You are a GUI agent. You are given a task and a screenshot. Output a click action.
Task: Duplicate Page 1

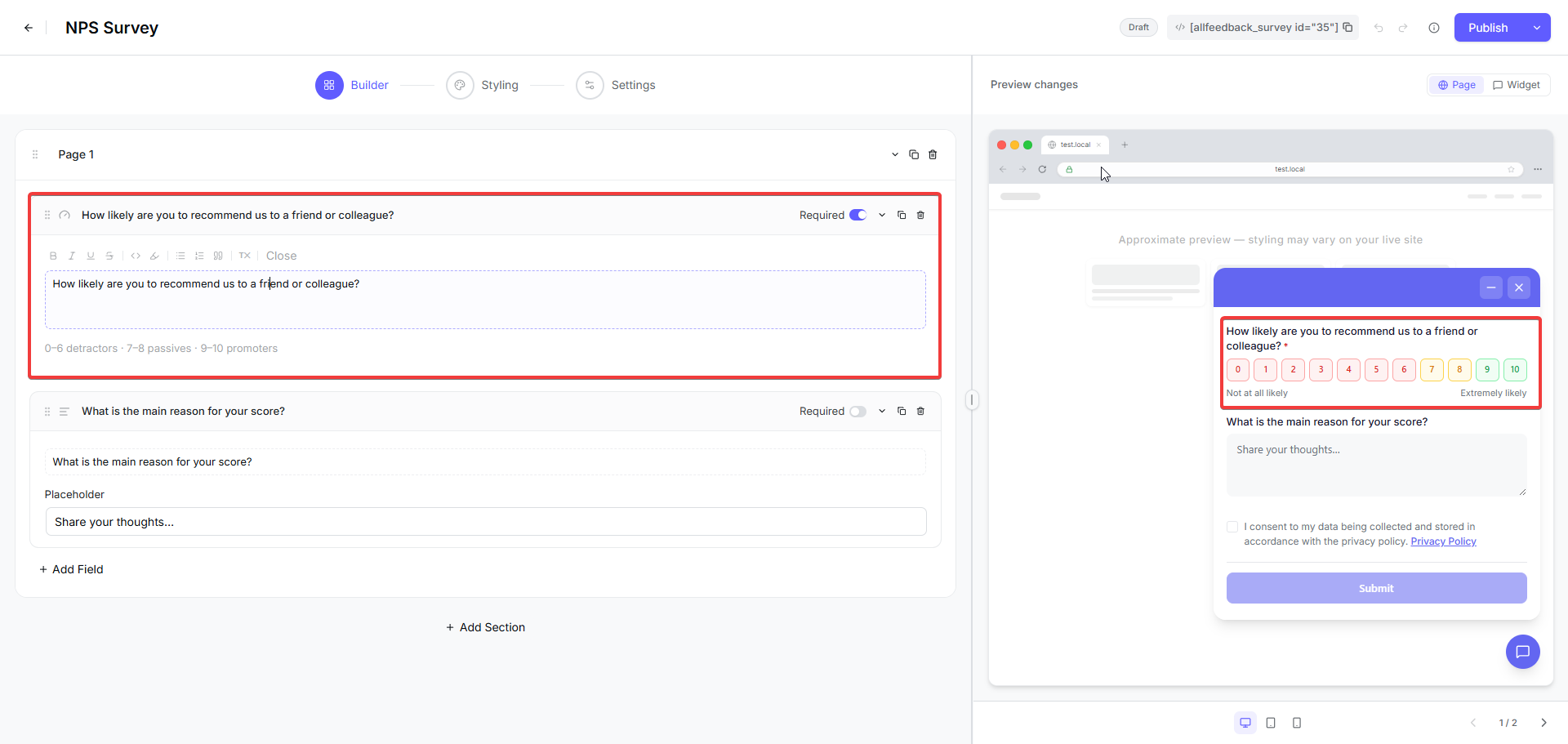pyautogui.click(x=914, y=154)
